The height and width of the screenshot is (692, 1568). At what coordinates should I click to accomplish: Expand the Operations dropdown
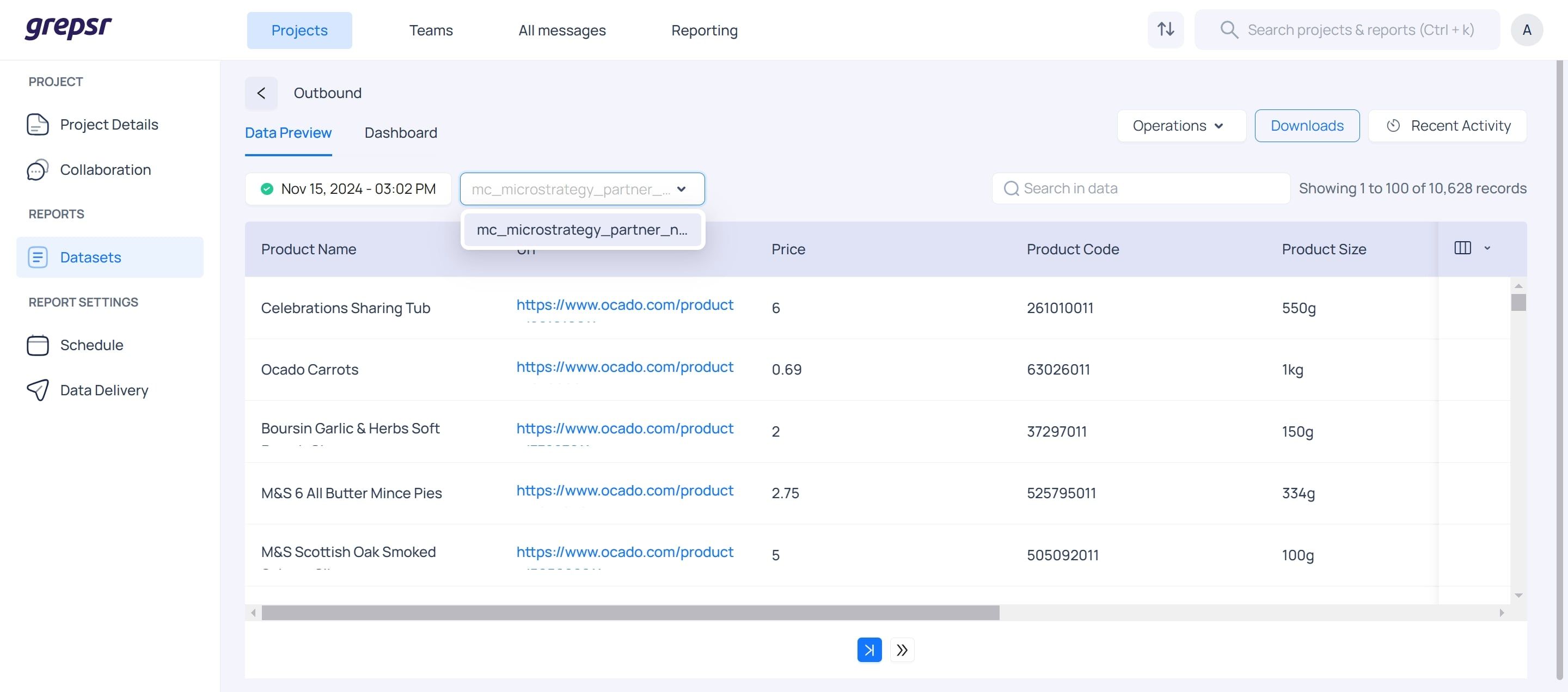point(1181,126)
